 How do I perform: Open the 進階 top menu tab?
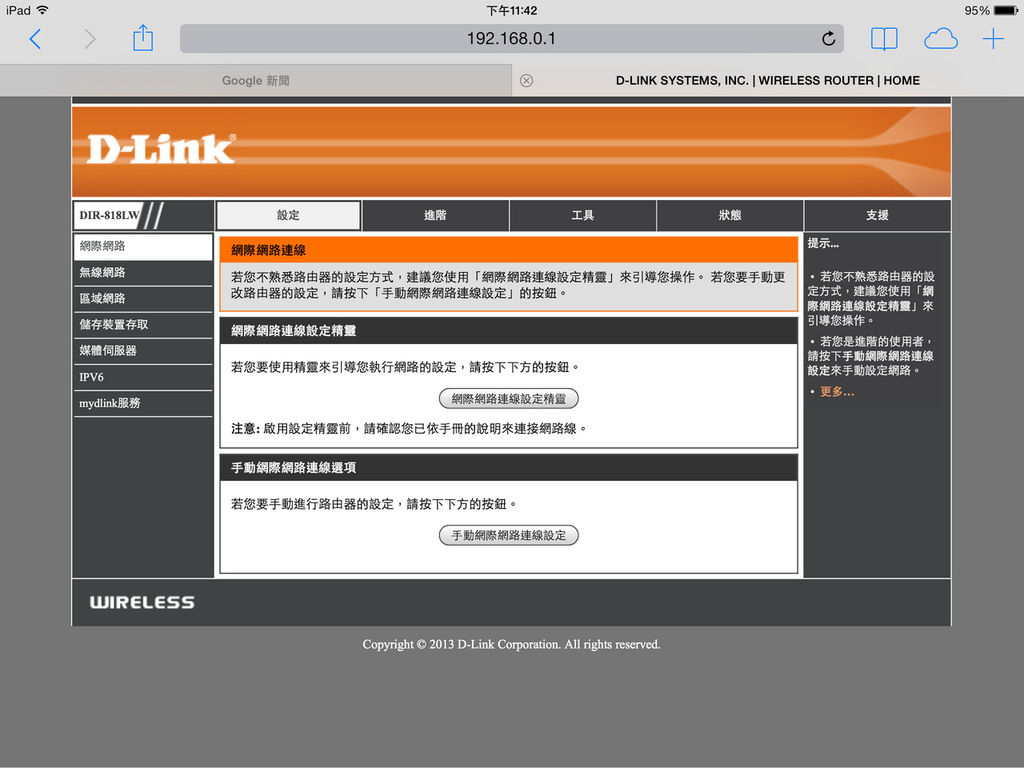click(436, 216)
